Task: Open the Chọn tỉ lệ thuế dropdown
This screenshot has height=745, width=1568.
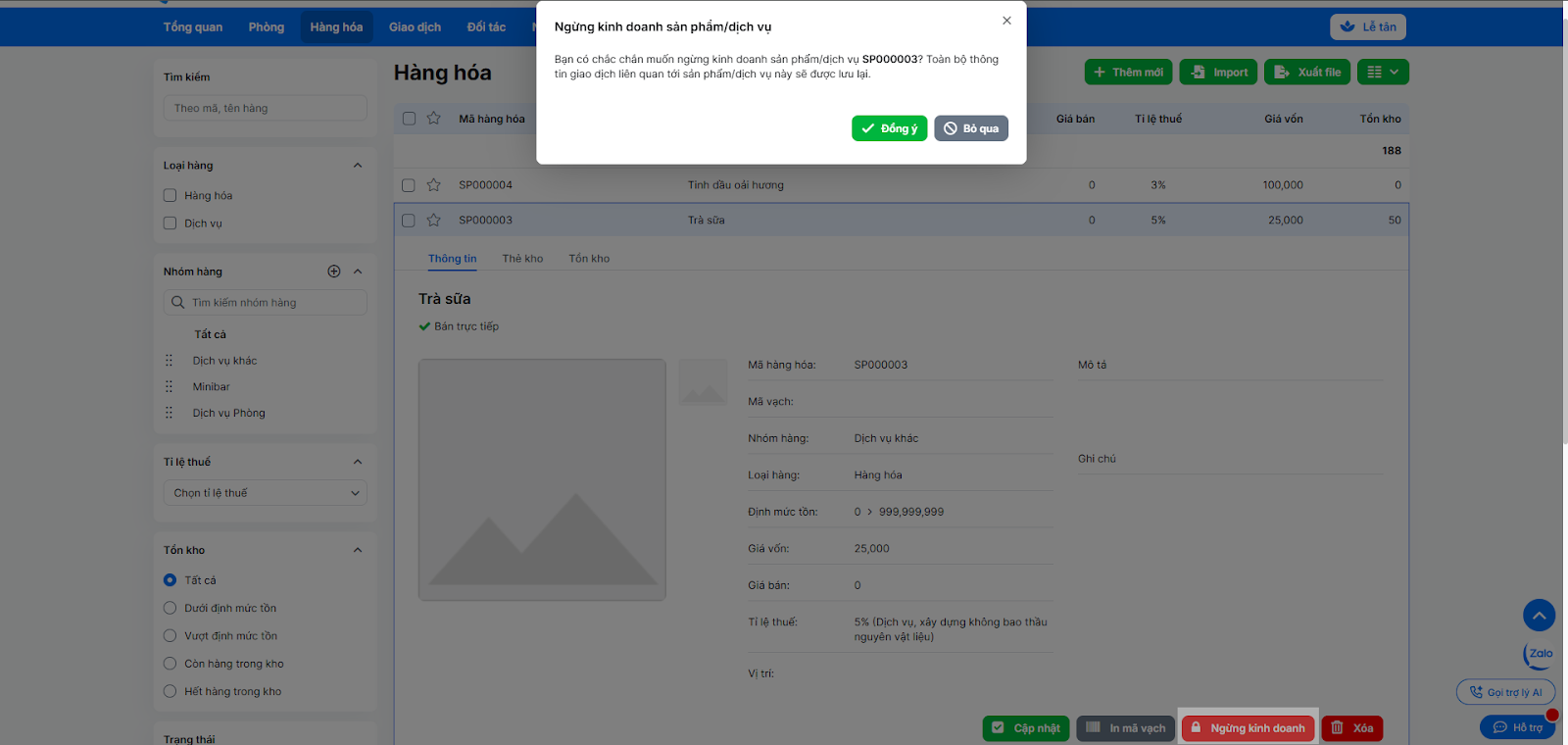Action: point(266,493)
